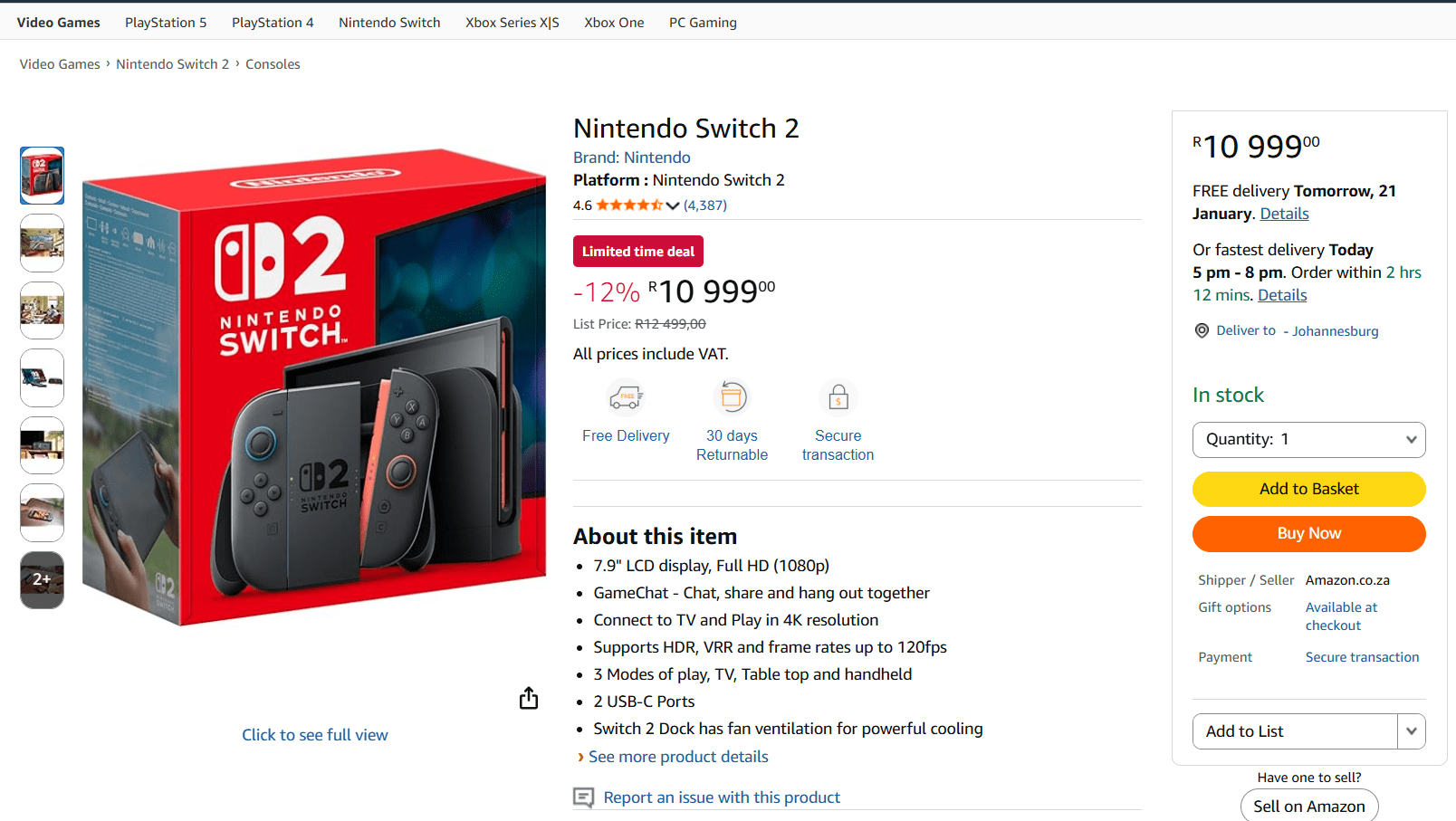Viewport: 1456px width, 821px height.
Task: Click the Sell on Amazon button
Action: [1308, 806]
